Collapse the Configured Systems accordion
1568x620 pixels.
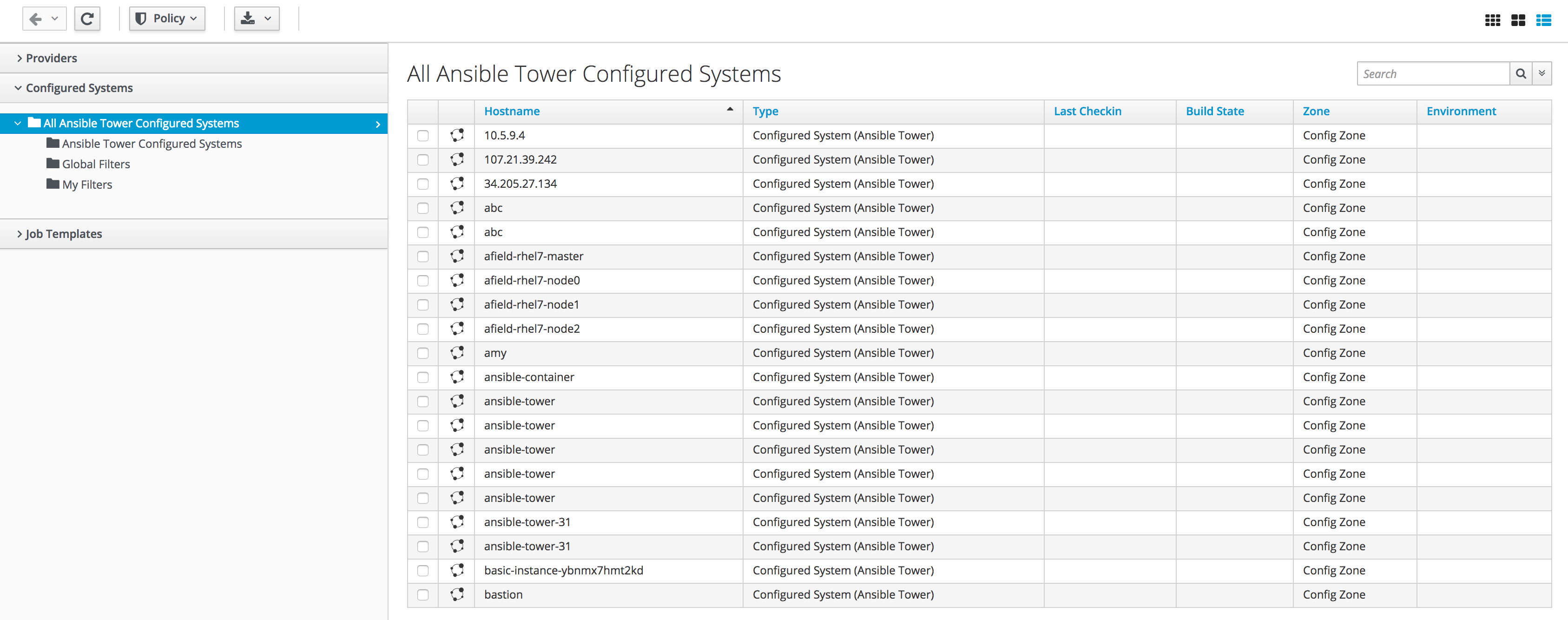[194, 88]
